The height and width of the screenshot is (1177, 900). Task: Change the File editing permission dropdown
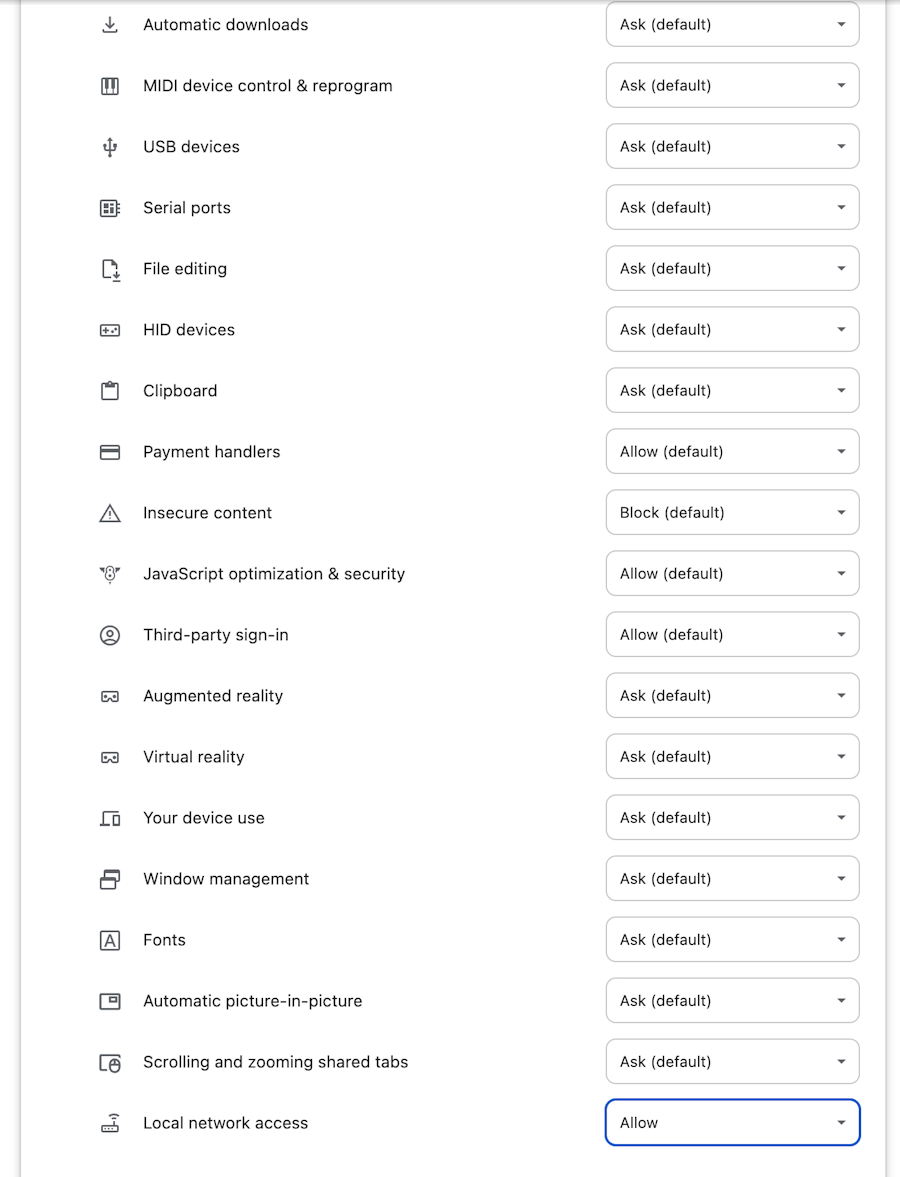click(732, 269)
